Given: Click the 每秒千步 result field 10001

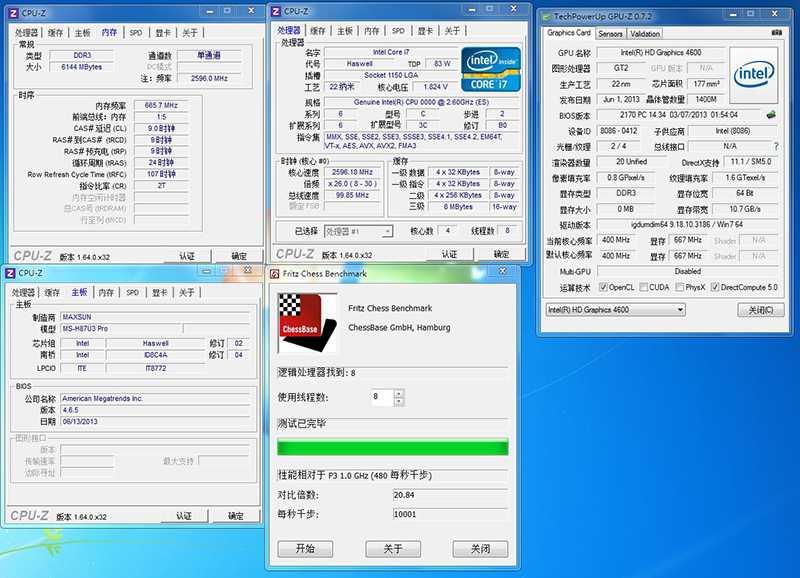Looking at the screenshot, I should [450, 514].
